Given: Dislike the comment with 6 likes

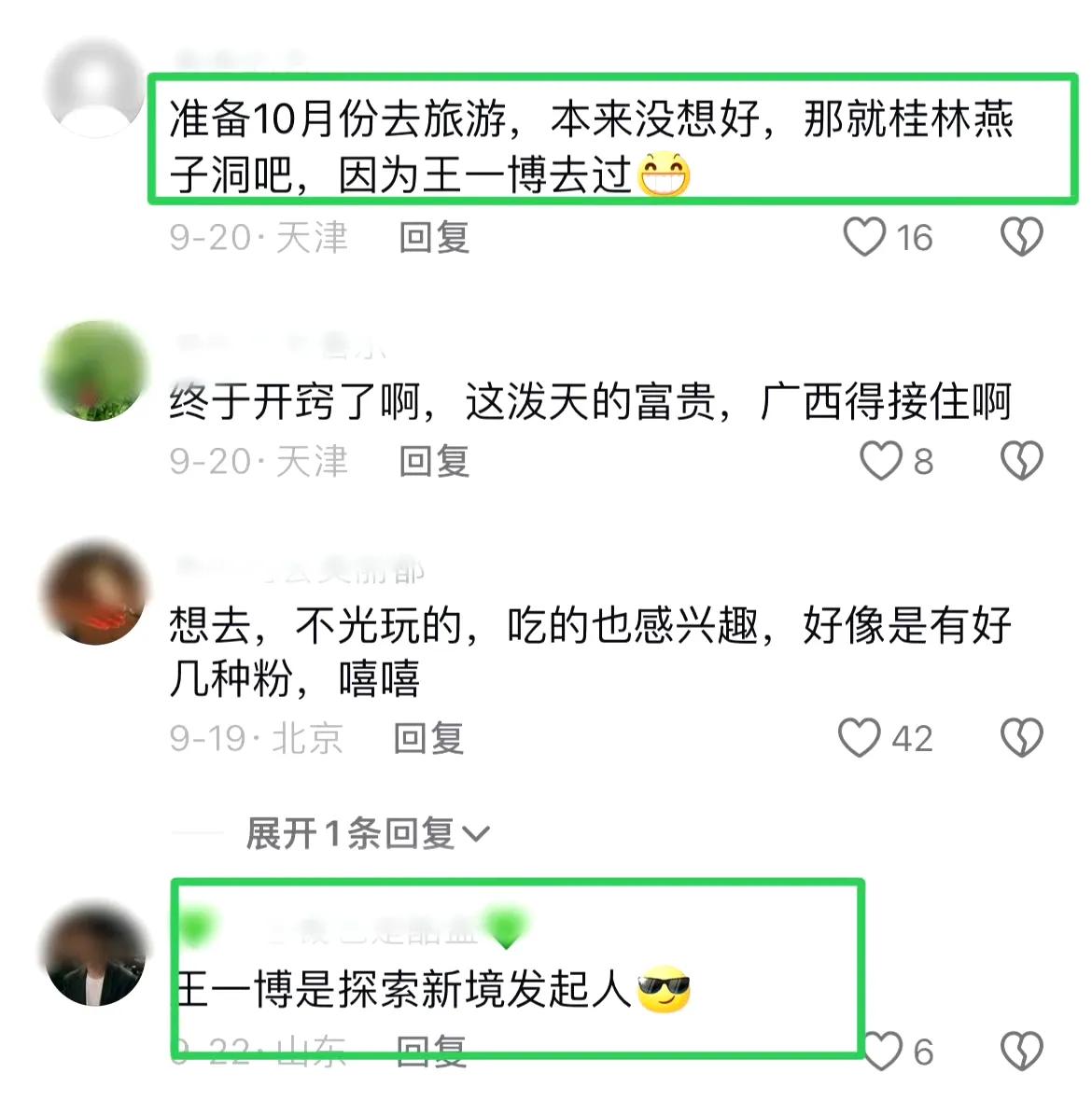Looking at the screenshot, I should click(x=1022, y=1051).
